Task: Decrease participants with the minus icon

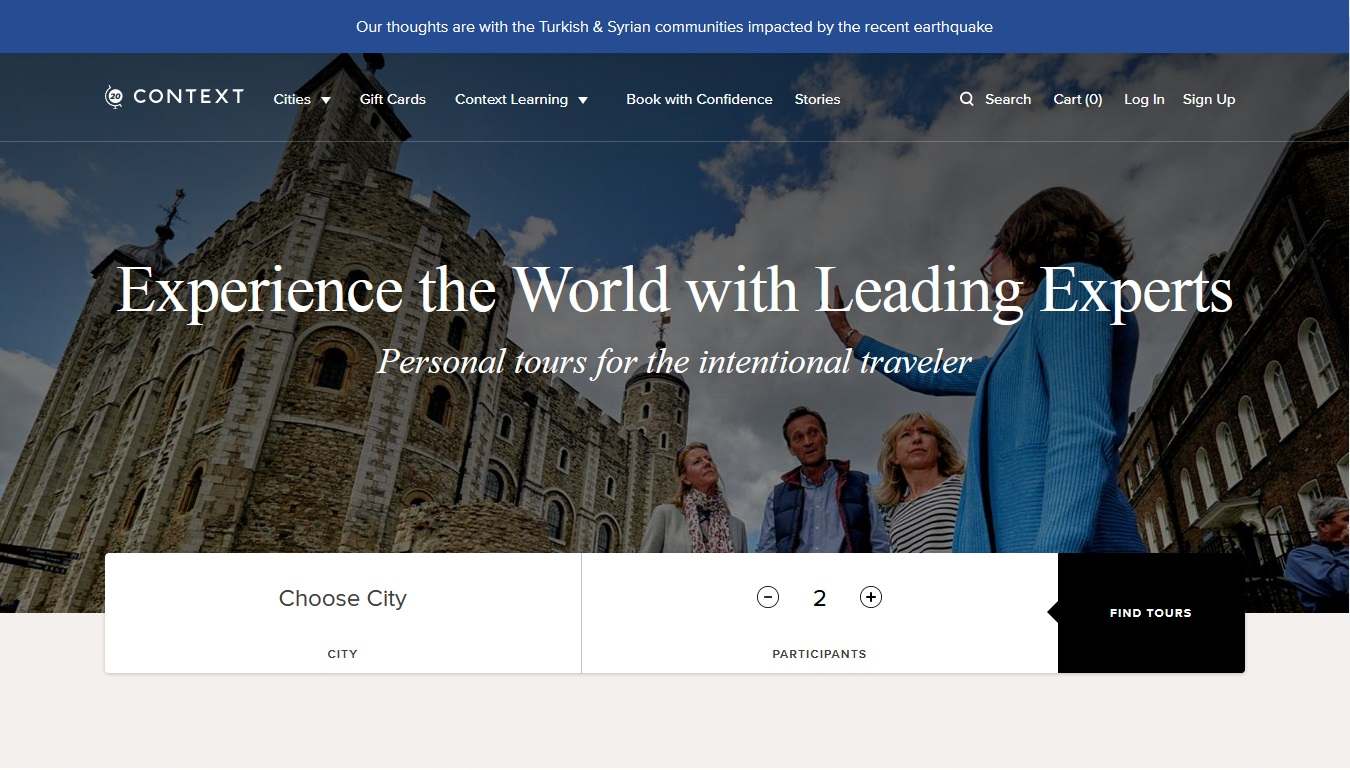Action: coord(768,597)
